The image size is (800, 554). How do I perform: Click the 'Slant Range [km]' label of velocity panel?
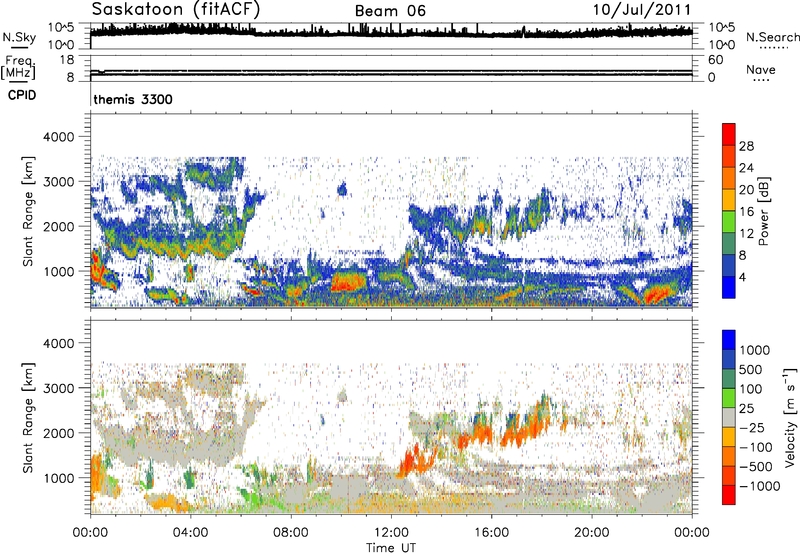pyautogui.click(x=28, y=417)
